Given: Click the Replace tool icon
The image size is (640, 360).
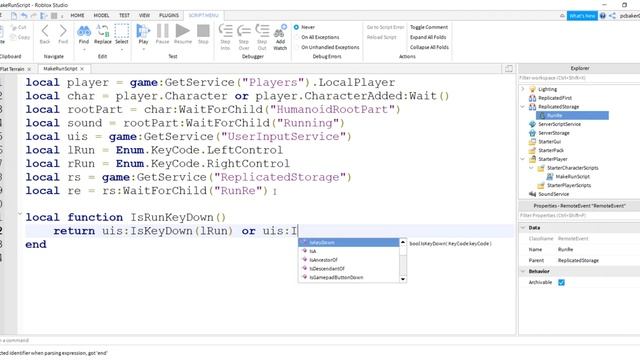Looking at the screenshot, I should point(102,31).
